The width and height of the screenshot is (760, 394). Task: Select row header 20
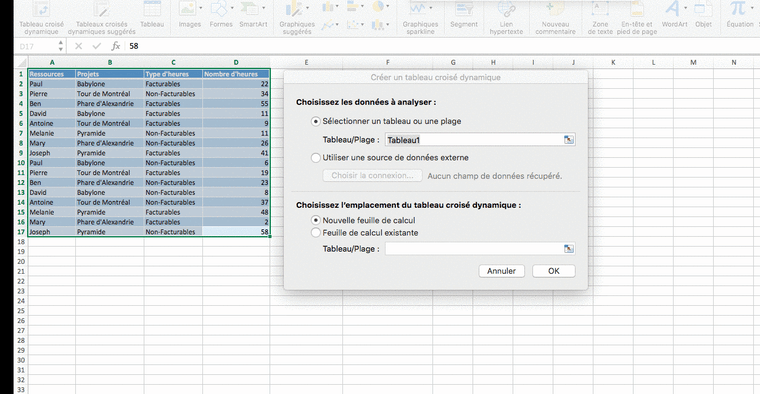pyautogui.click(x=21, y=261)
